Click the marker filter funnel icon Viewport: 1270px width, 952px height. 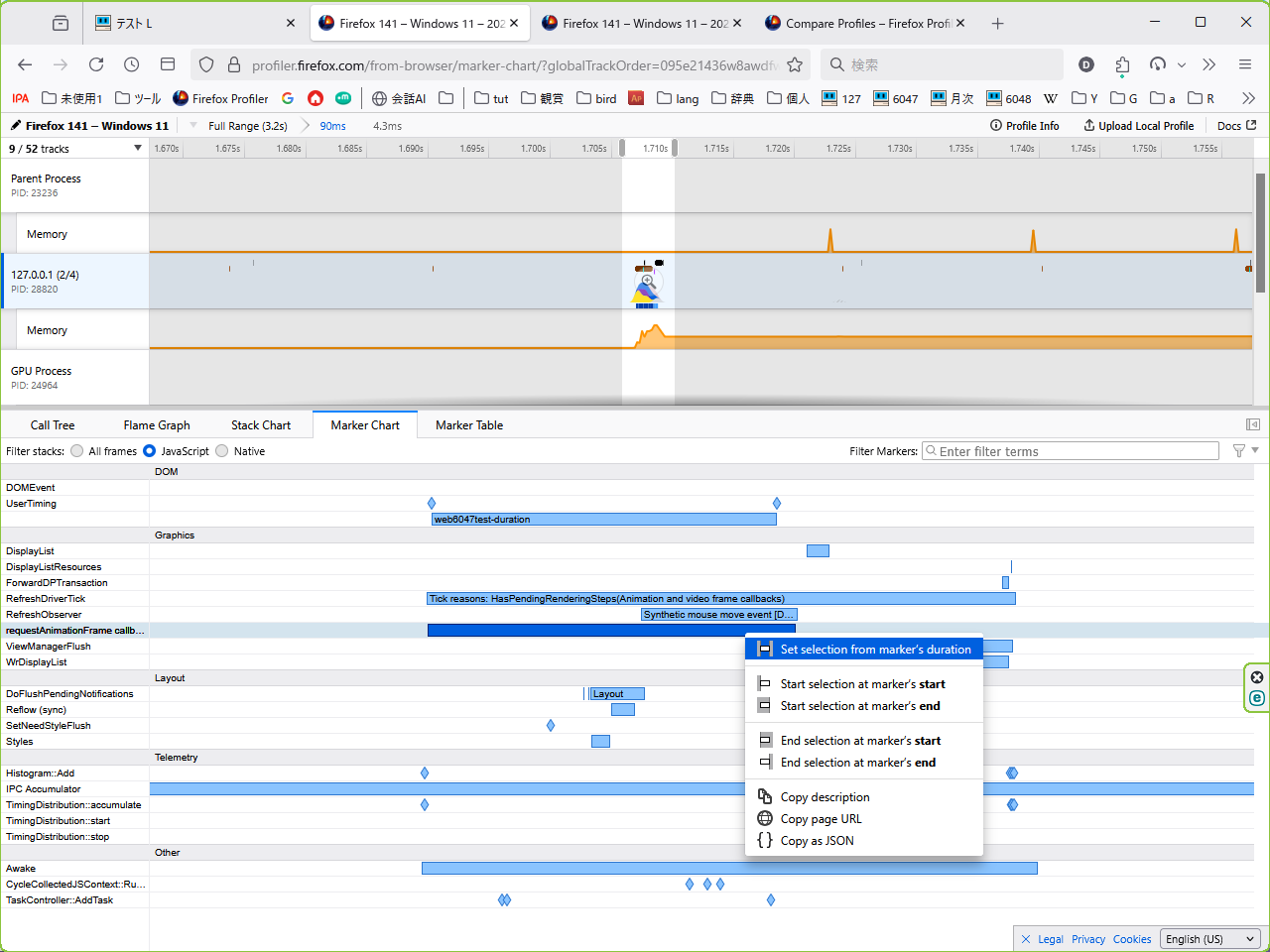point(1239,450)
